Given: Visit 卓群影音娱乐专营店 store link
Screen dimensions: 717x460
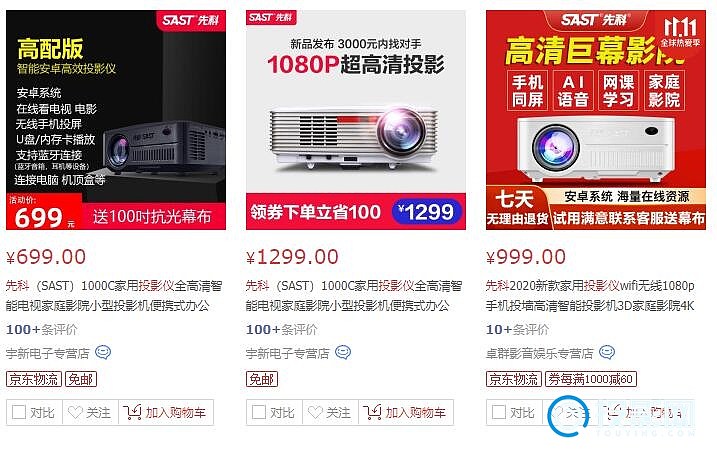Looking at the screenshot, I should pyautogui.click(x=540, y=353).
